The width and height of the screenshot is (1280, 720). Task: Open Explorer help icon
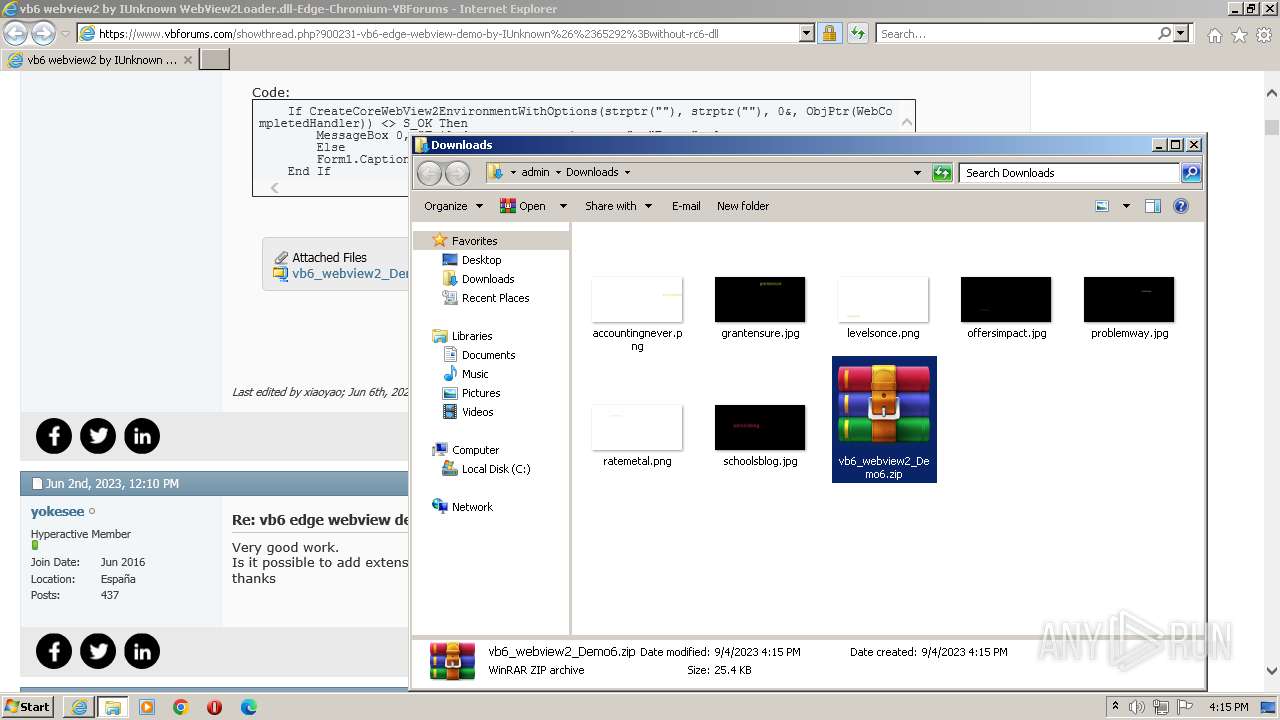(x=1180, y=206)
